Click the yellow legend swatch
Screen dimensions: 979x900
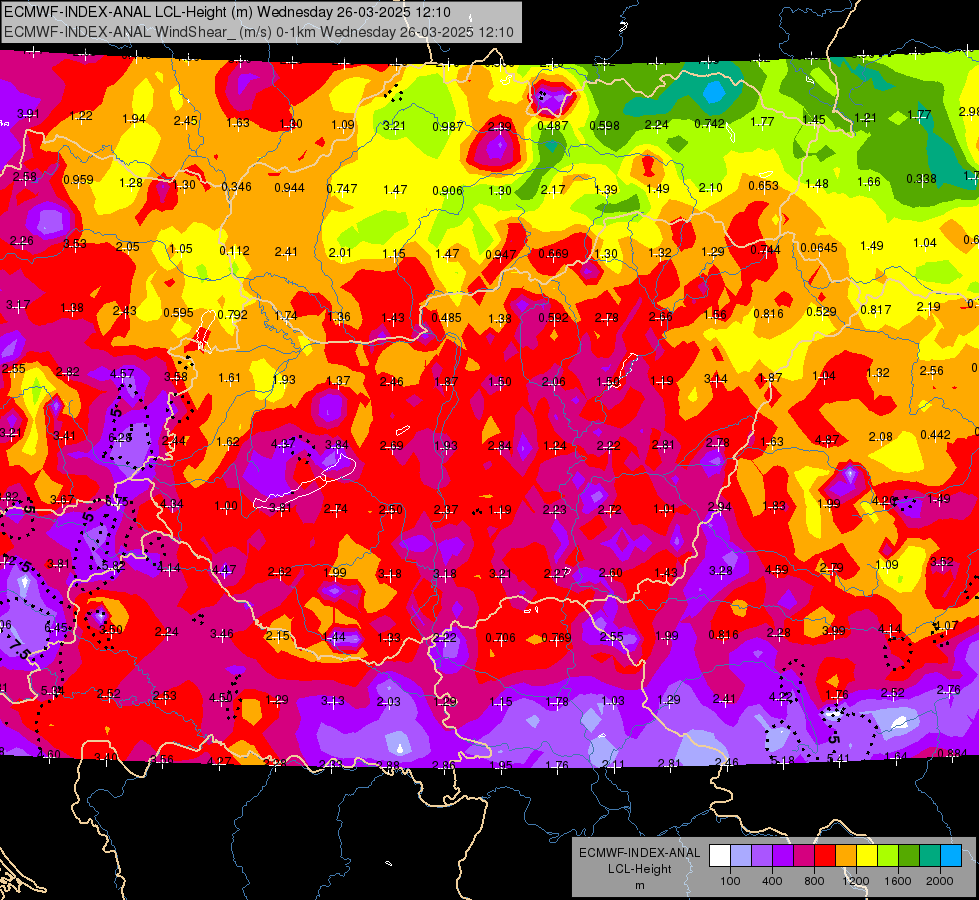867,856
